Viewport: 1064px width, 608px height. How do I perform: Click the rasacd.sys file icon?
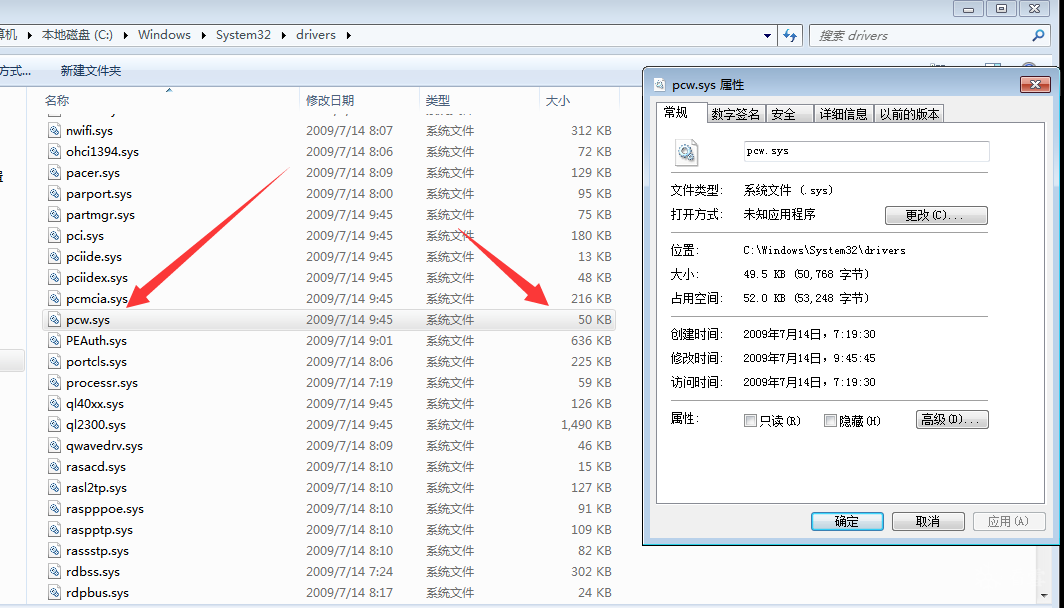tap(54, 467)
